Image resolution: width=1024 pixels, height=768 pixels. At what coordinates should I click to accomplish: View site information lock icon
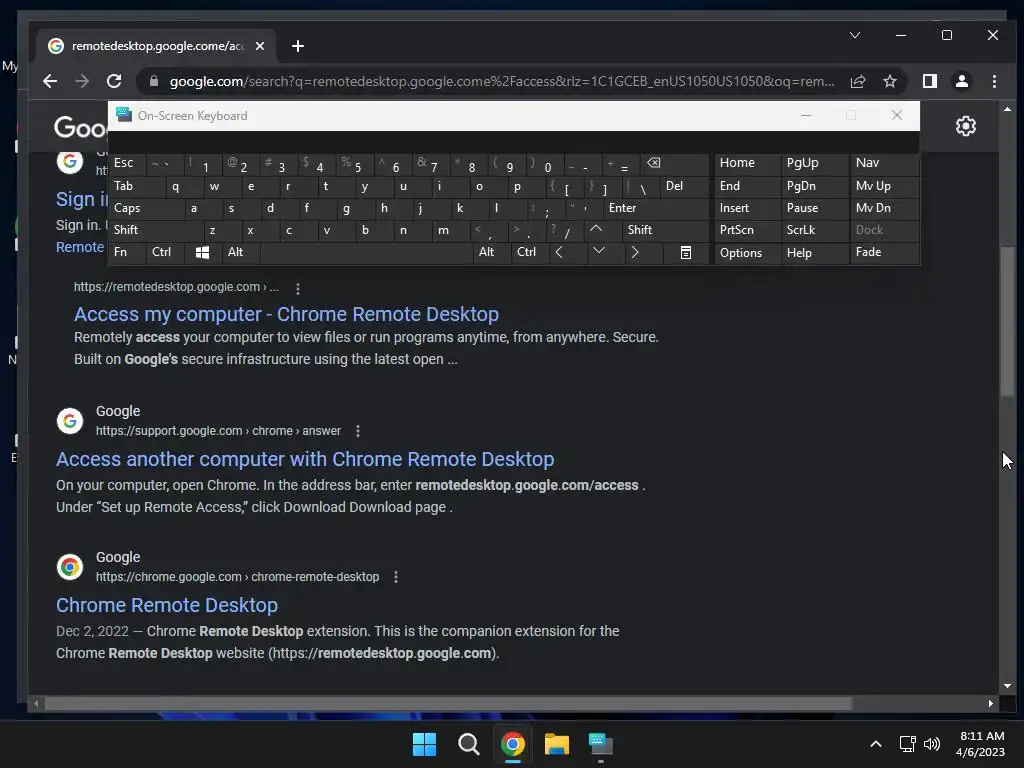click(154, 81)
